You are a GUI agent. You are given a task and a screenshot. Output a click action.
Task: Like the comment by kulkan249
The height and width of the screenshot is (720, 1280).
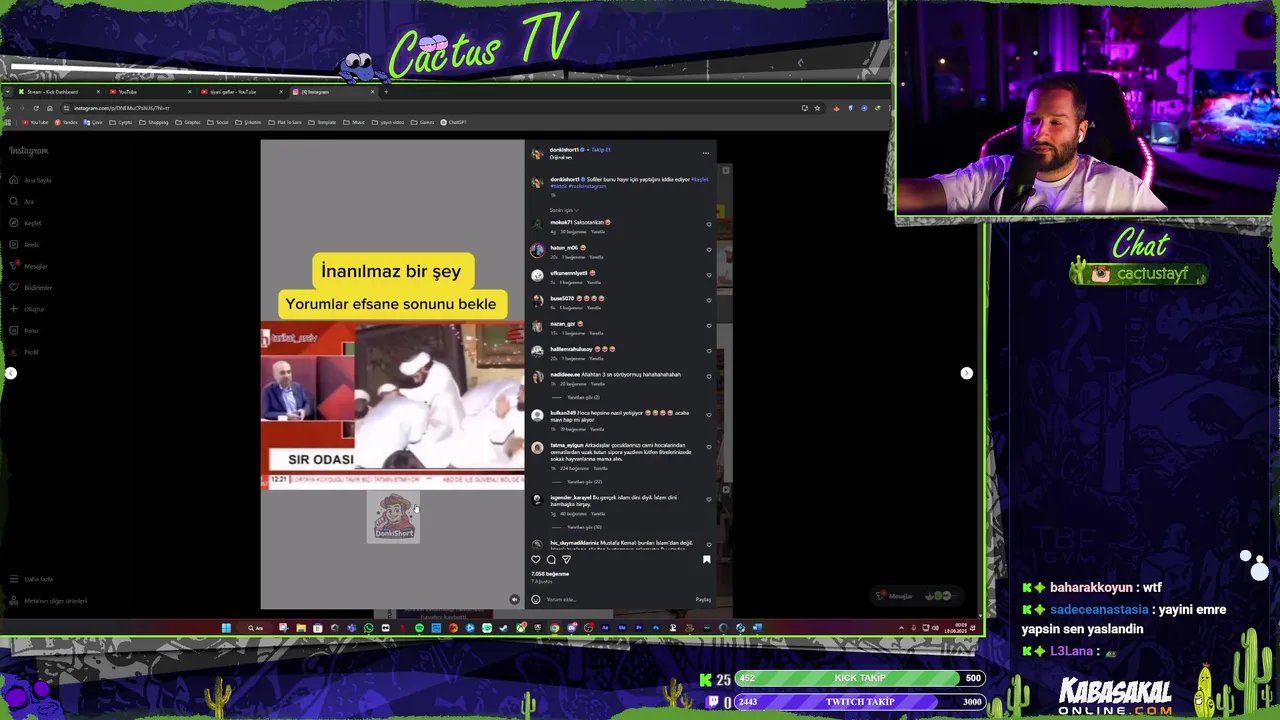tap(709, 415)
